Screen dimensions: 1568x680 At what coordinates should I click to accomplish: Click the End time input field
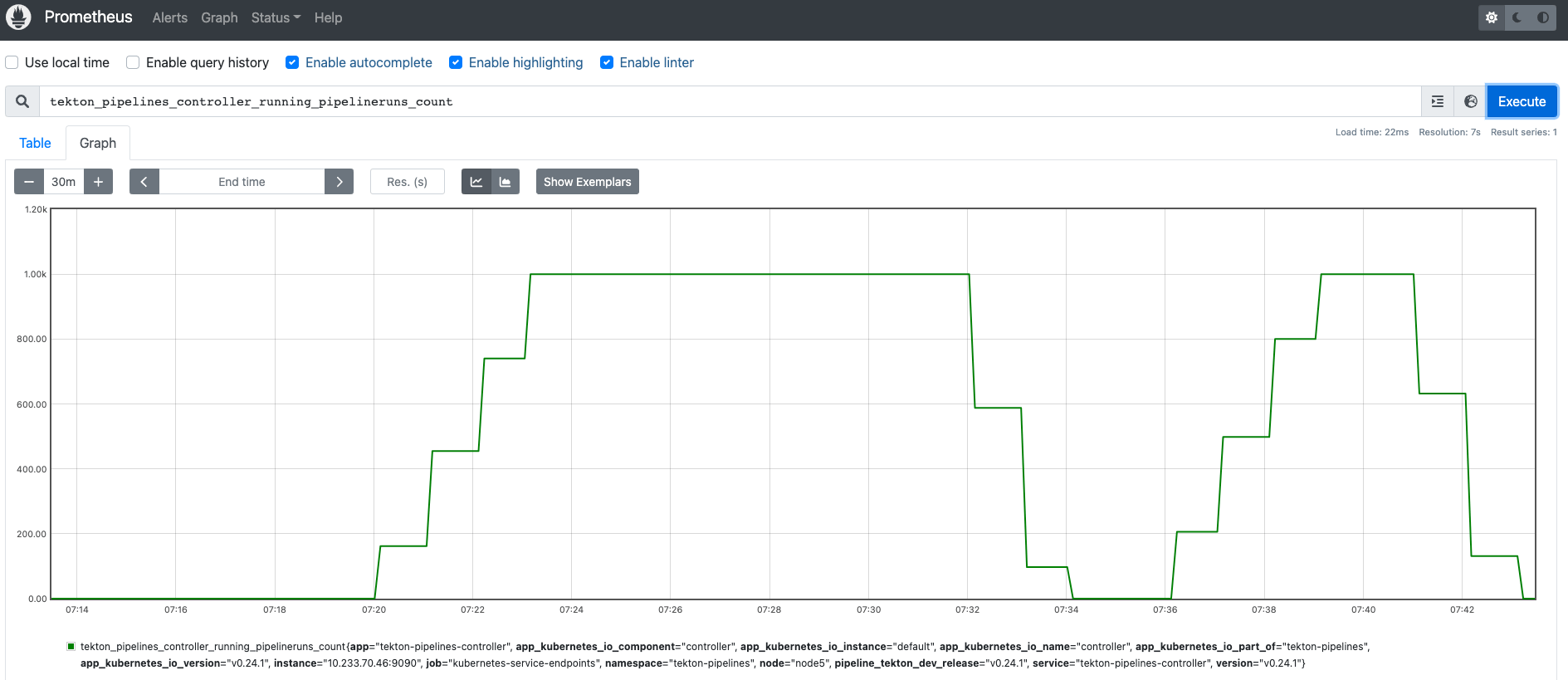[242, 182]
